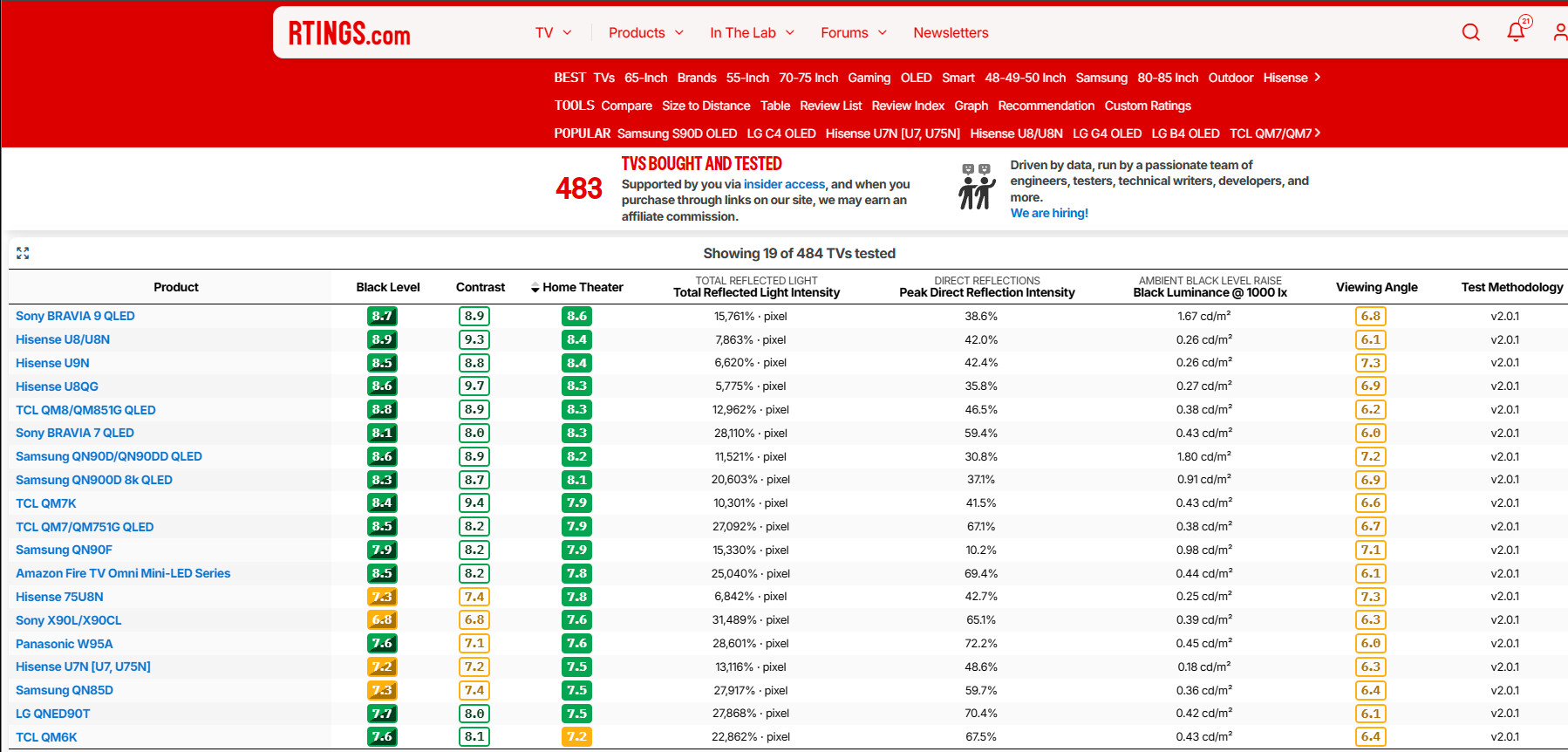Image resolution: width=1568 pixels, height=752 pixels.
Task: Open the notifications bell icon
Action: click(1516, 32)
